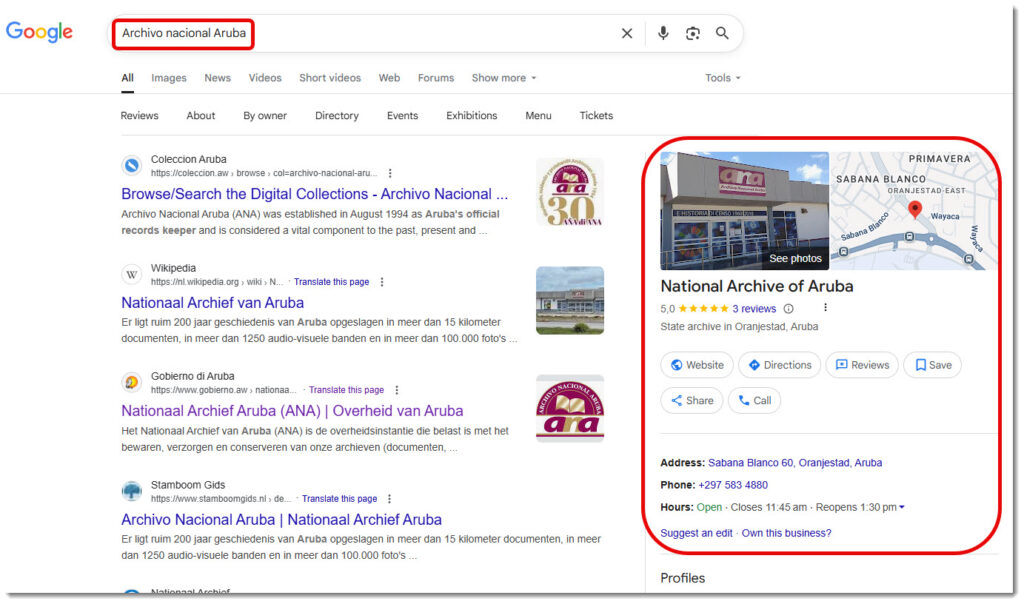This screenshot has height=604, width=1024.
Task: Select the Directory filter chip
Action: (x=337, y=116)
